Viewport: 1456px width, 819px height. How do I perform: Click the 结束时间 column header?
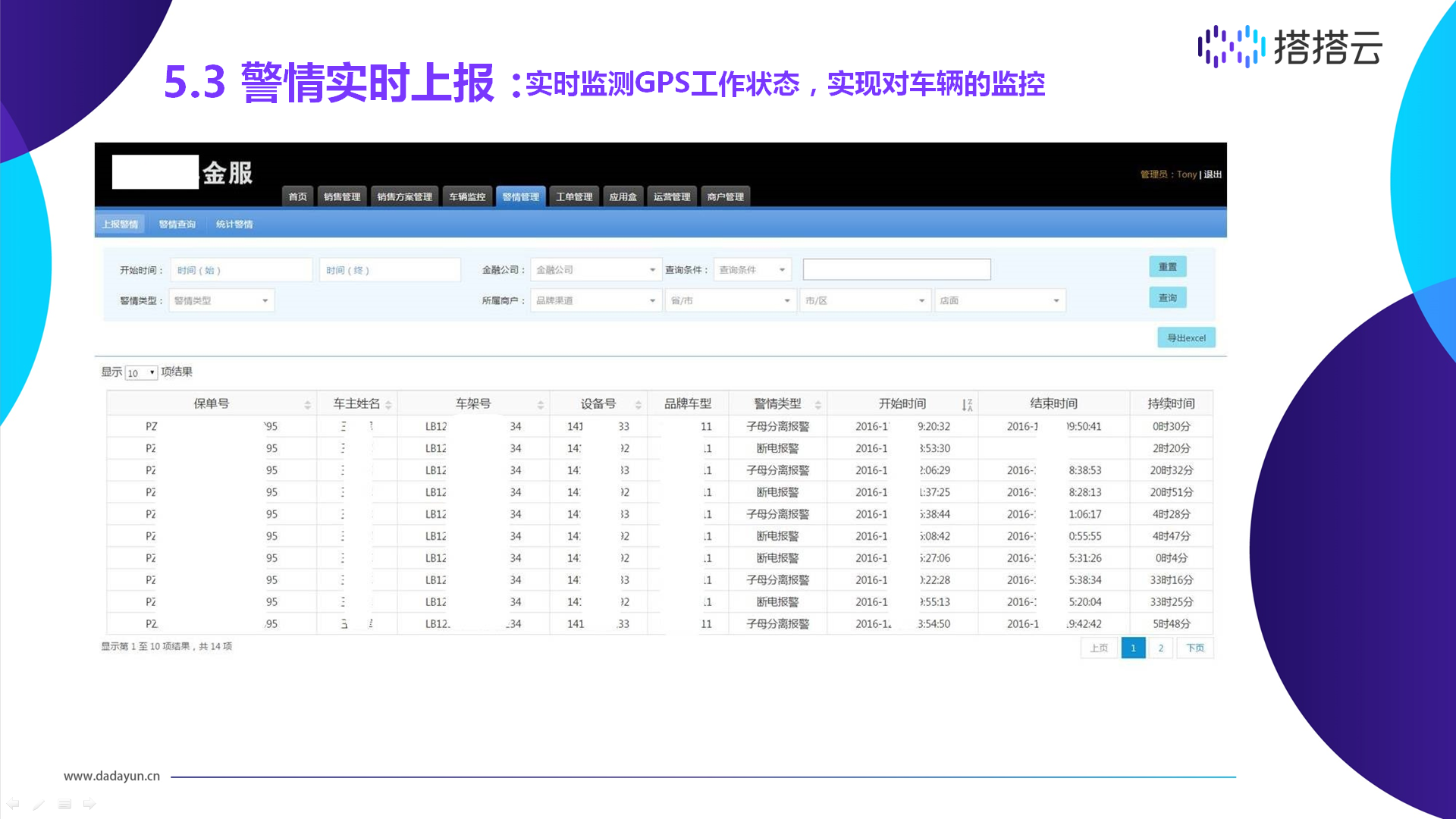pyautogui.click(x=1053, y=404)
